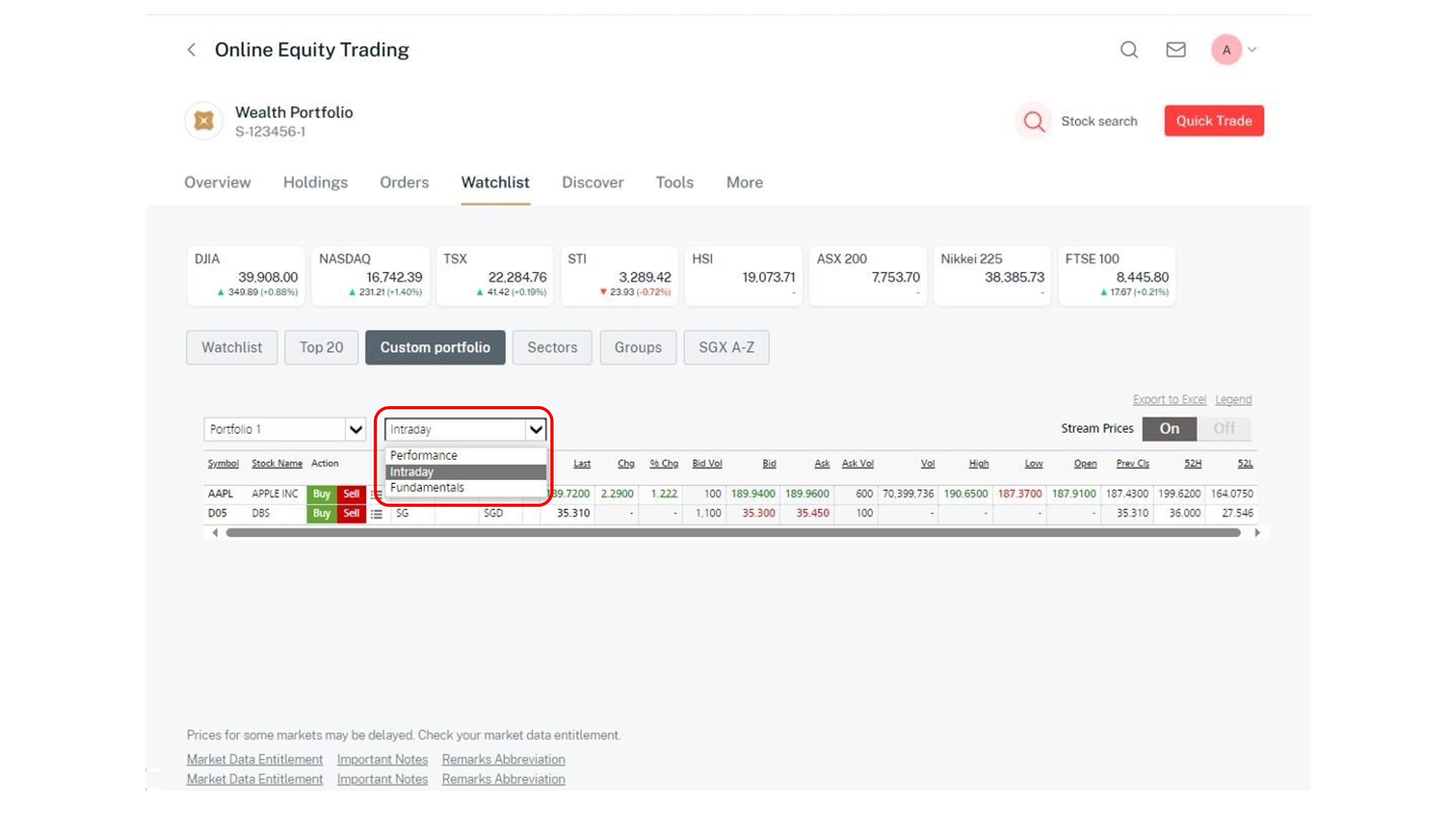Open the Intraday view dropdown

[465, 429]
